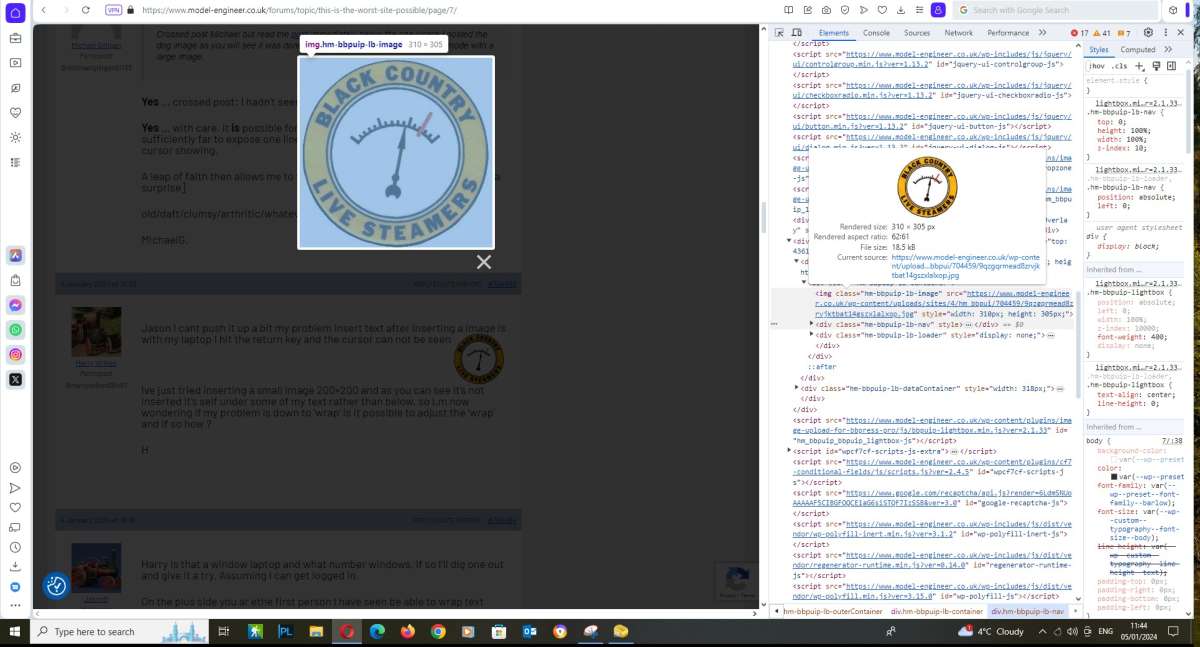Open Workspaces briefcase icon in sidebar
This screenshot has height=647, width=1200.
pyautogui.click(x=15, y=39)
